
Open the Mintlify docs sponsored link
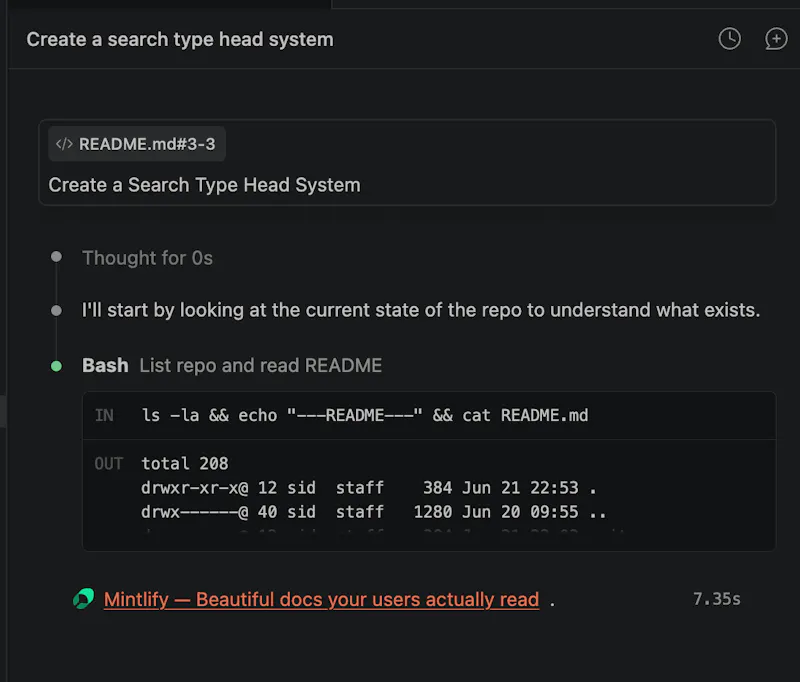click(x=321, y=599)
